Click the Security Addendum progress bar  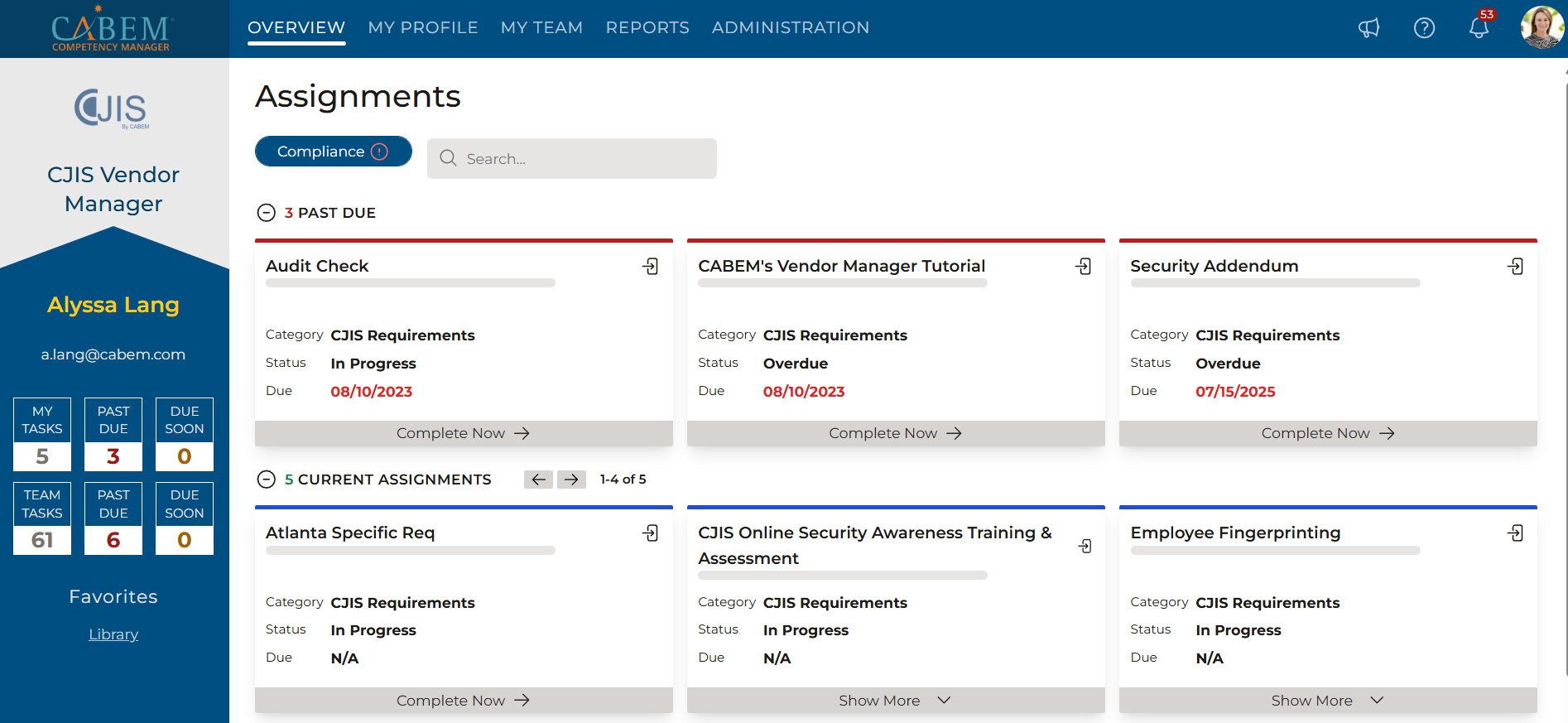[x=1275, y=283]
